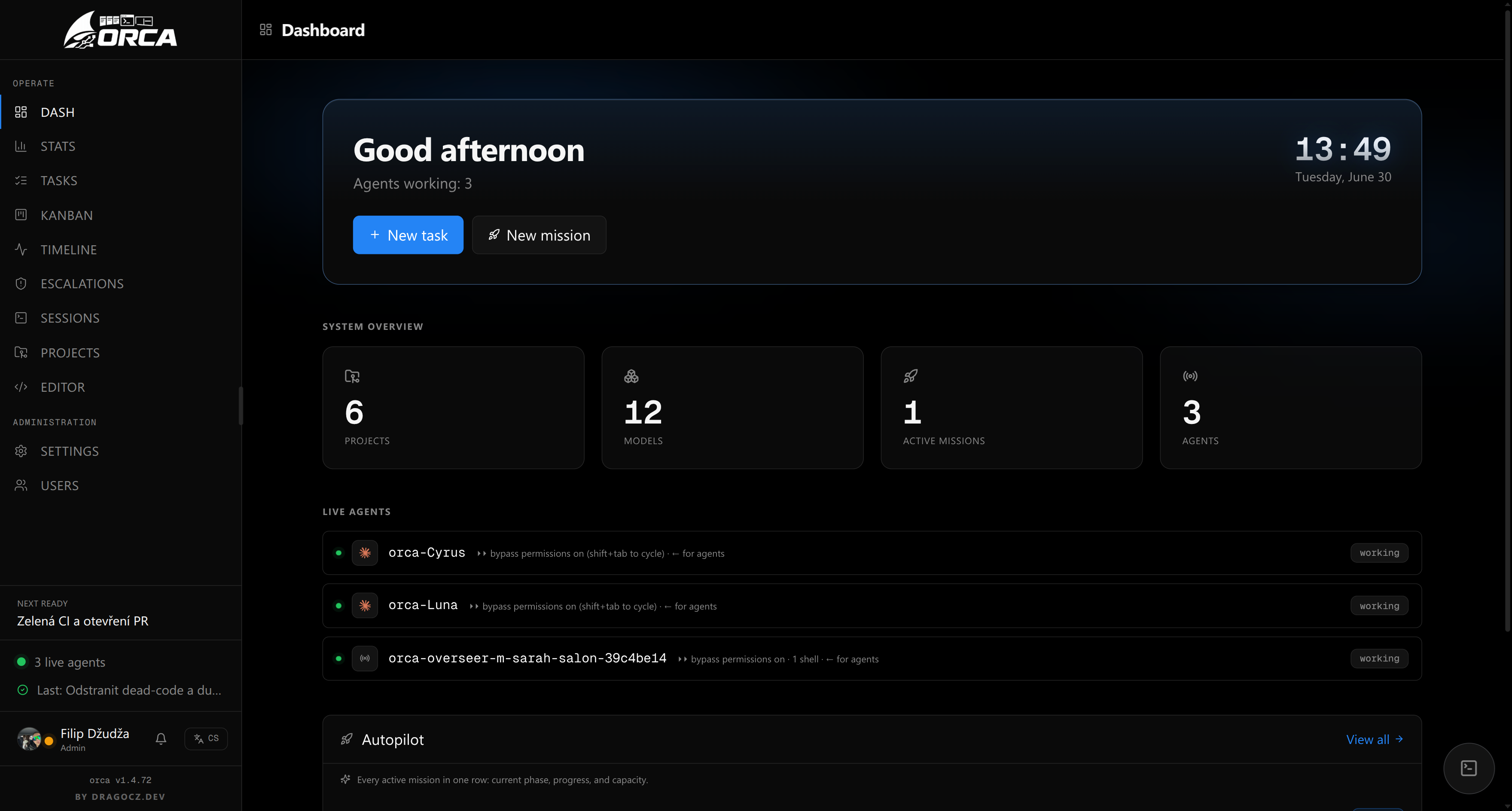Viewport: 1512px width, 811px height.
Task: Open the Agents overview card
Action: (1291, 408)
